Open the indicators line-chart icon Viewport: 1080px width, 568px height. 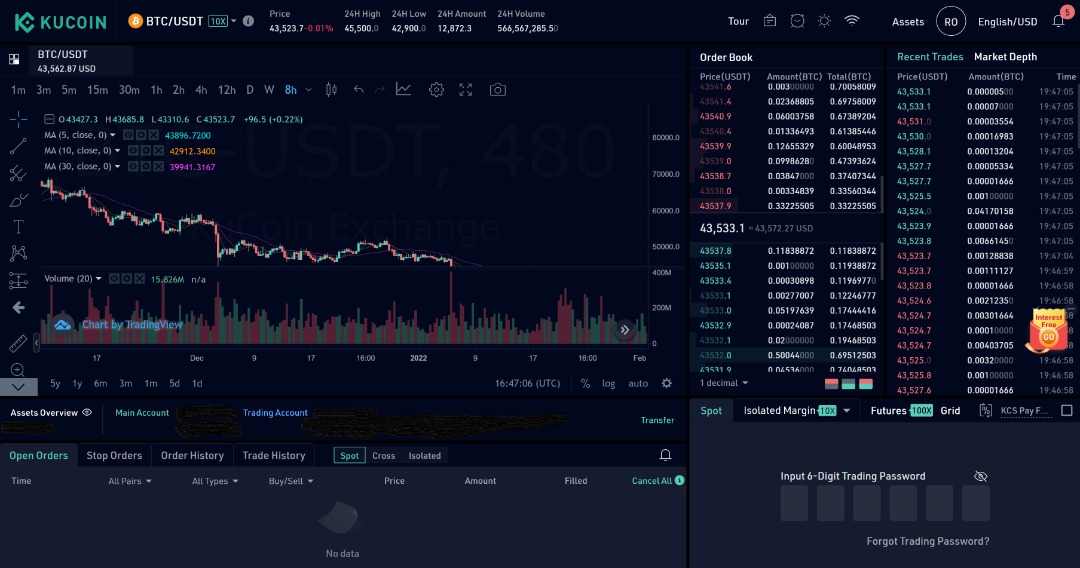point(403,90)
